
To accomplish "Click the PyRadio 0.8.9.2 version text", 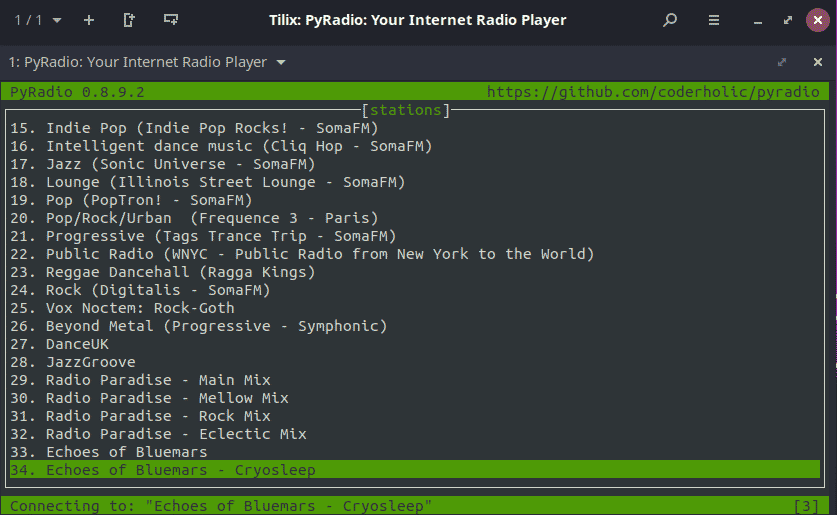I will tap(77, 92).
